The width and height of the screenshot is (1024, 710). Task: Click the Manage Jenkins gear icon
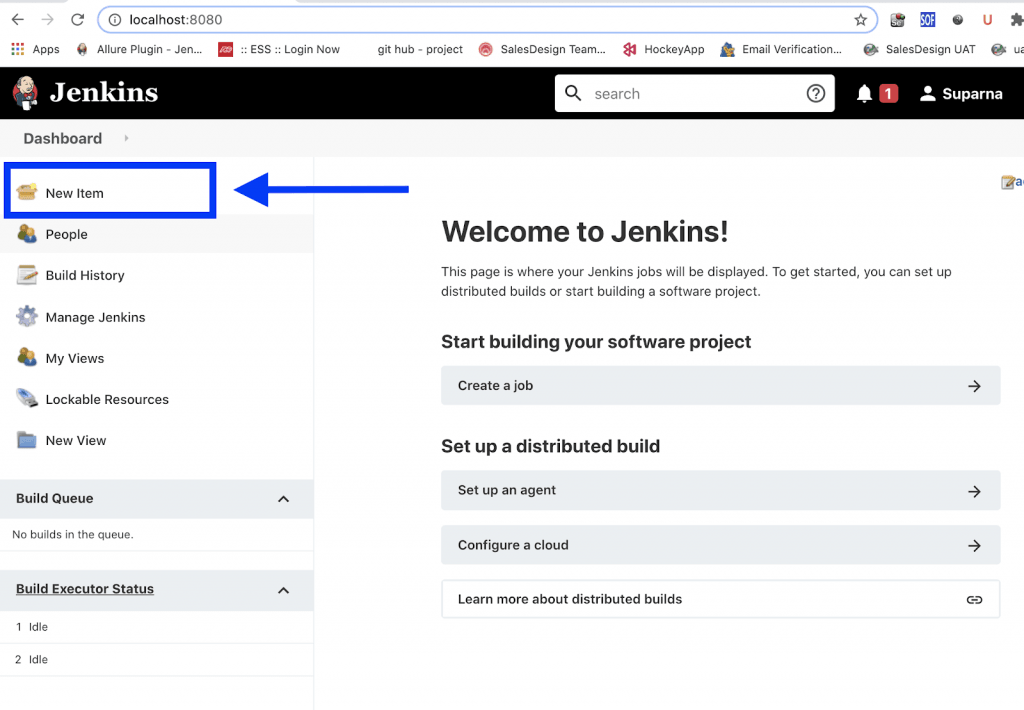(x=27, y=317)
